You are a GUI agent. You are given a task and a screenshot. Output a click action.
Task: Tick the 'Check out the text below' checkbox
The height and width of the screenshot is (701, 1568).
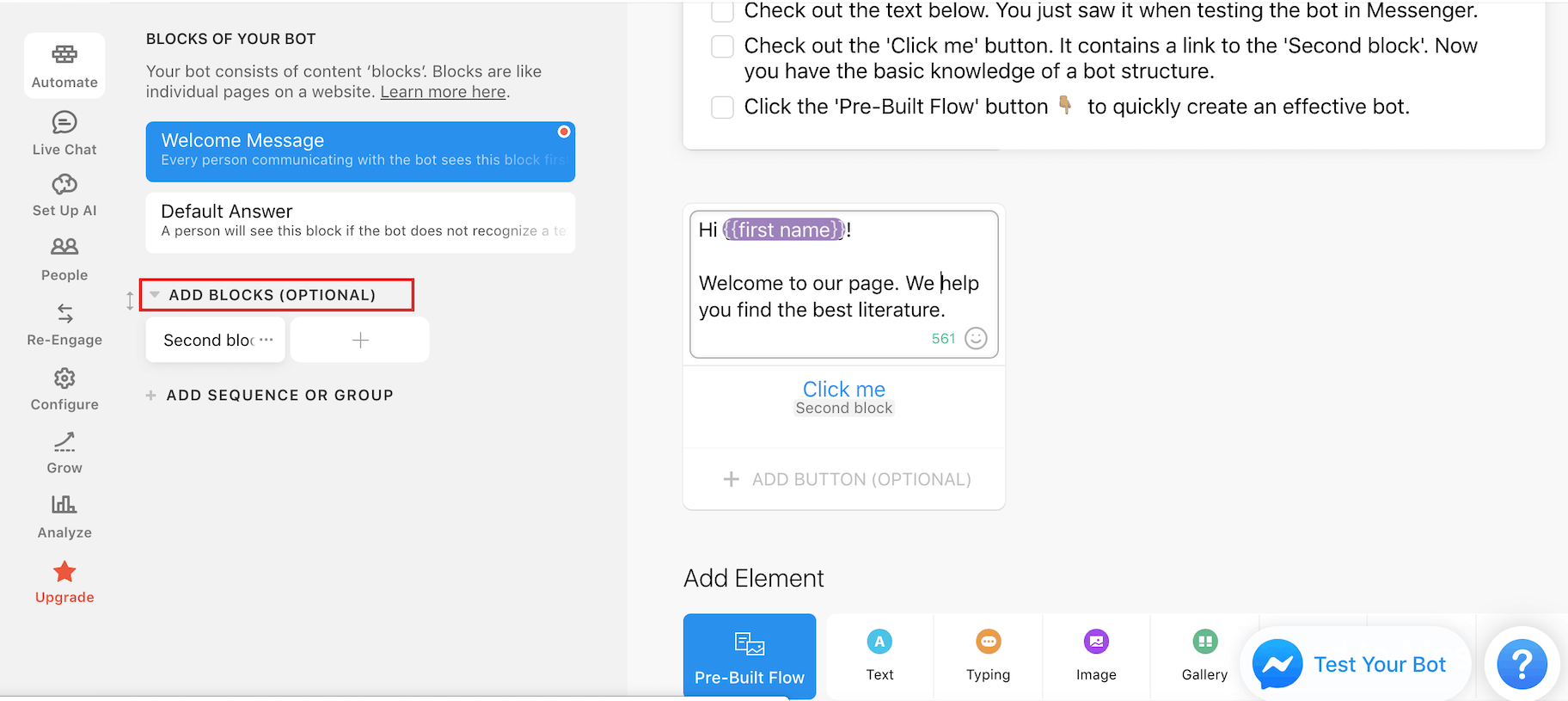click(723, 11)
